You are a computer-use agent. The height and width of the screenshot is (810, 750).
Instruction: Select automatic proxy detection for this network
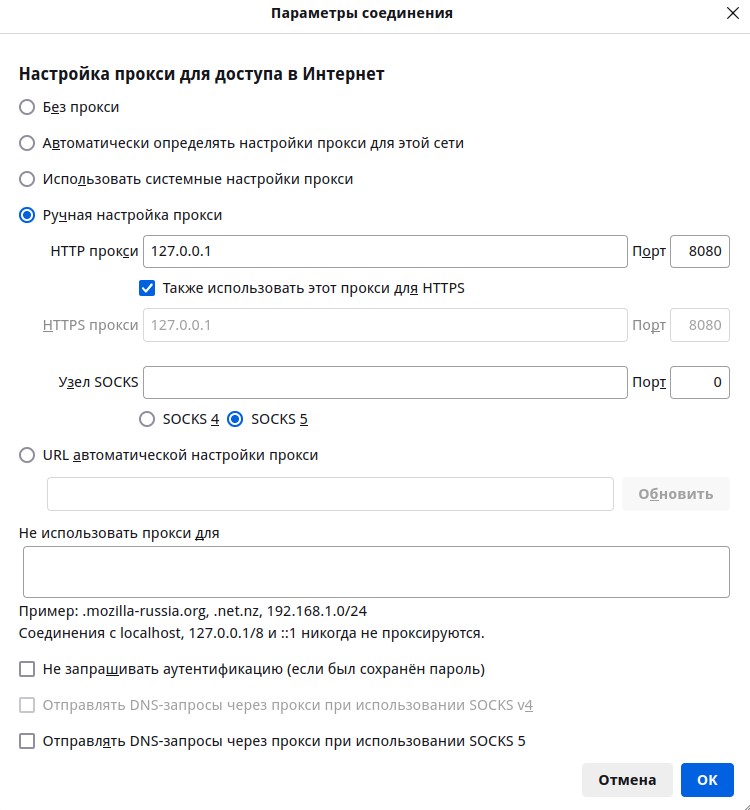[27, 143]
